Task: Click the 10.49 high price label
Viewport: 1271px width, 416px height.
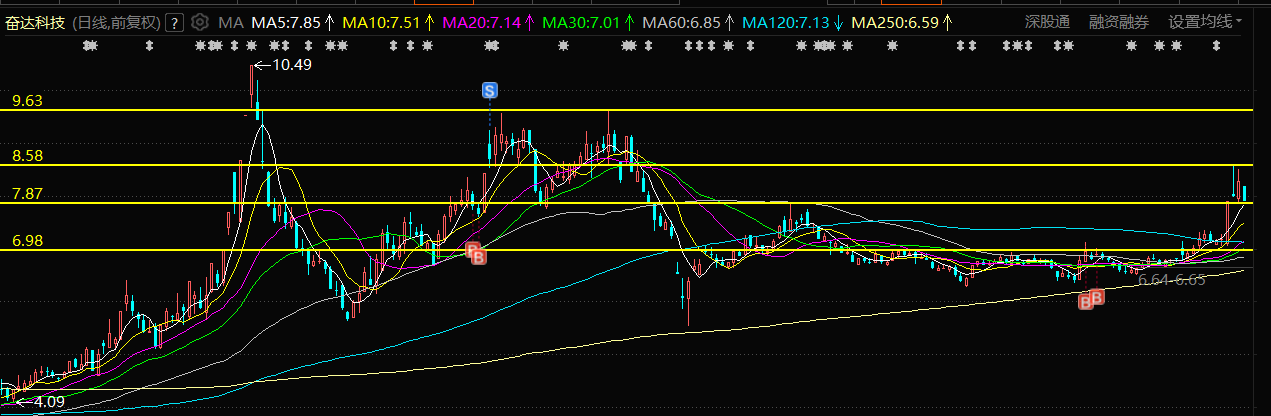Action: click(x=292, y=65)
